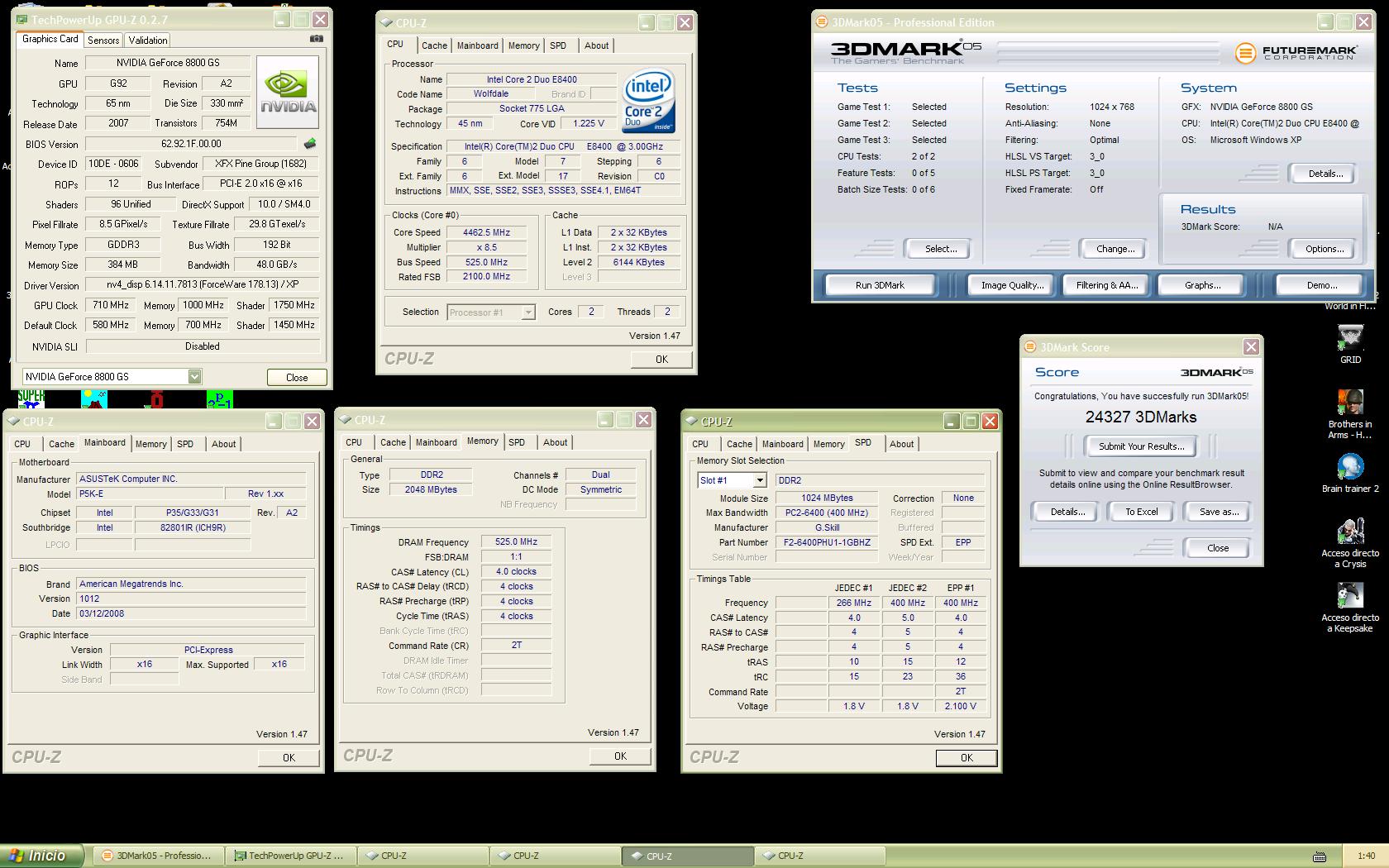Click the Demo... button in 3DMark05
The image size is (1389, 868).
pyautogui.click(x=1321, y=285)
